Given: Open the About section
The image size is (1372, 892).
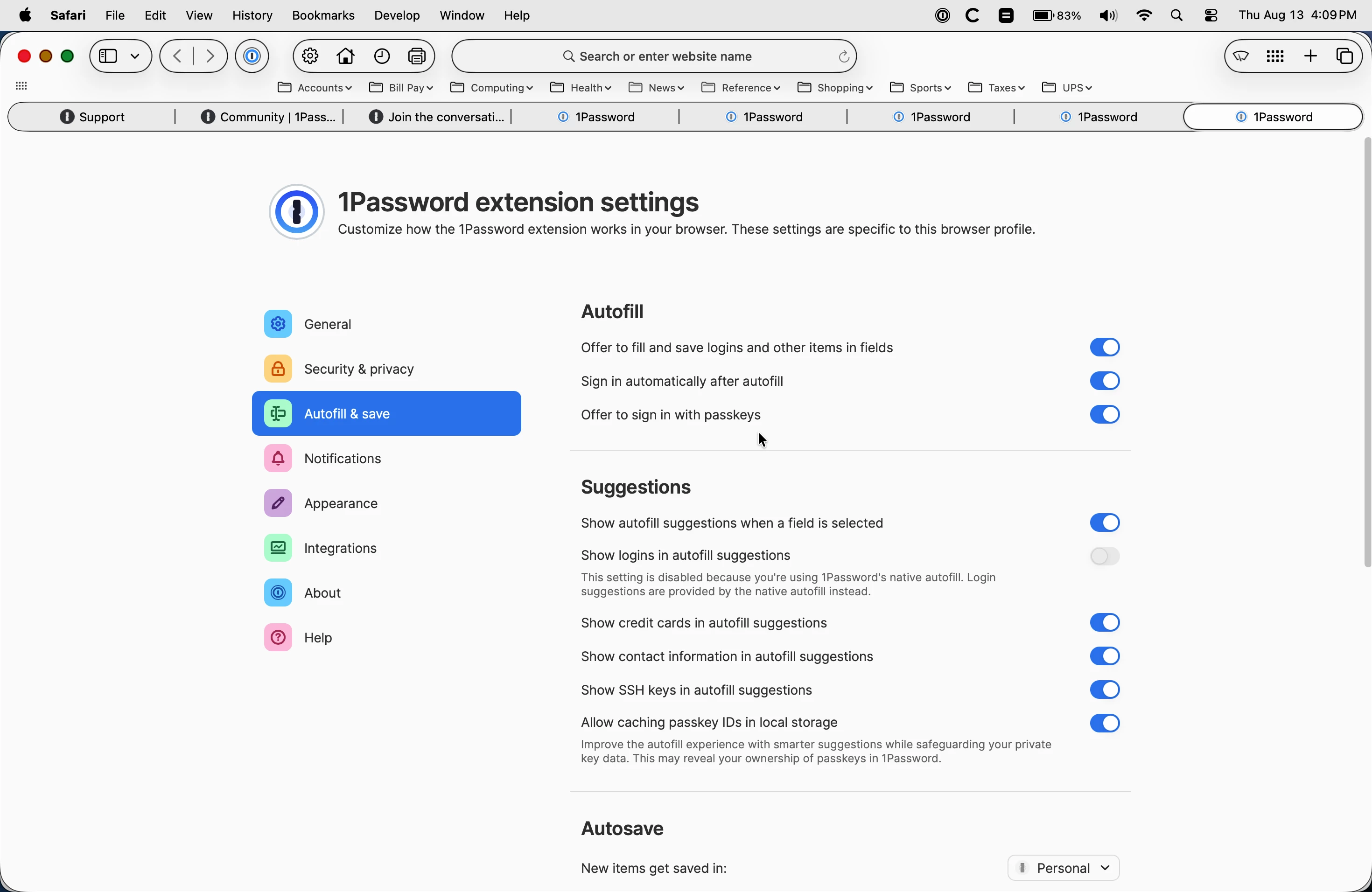Looking at the screenshot, I should (386, 593).
